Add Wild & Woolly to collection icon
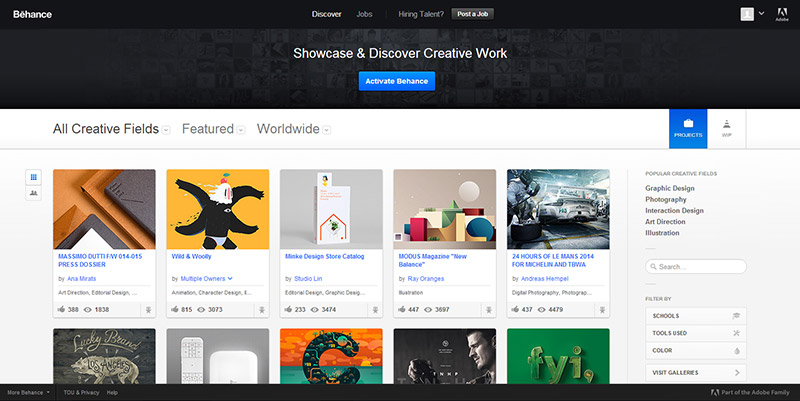800x401 pixels. [x=261, y=311]
